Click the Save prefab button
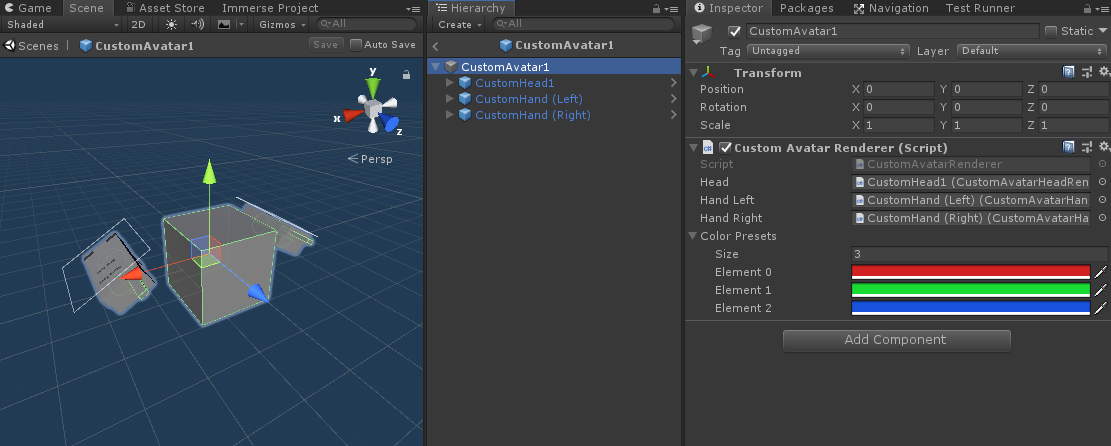1111x446 pixels. 326,45
